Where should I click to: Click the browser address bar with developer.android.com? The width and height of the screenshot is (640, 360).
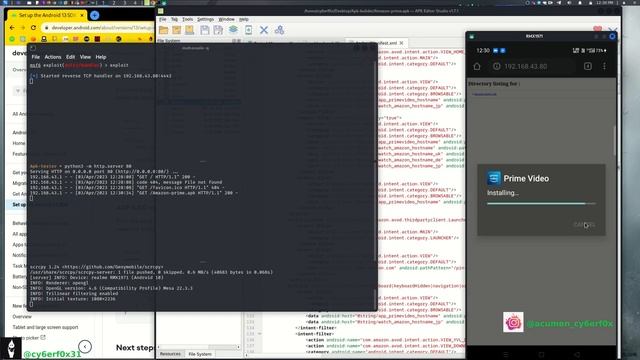pos(98,28)
